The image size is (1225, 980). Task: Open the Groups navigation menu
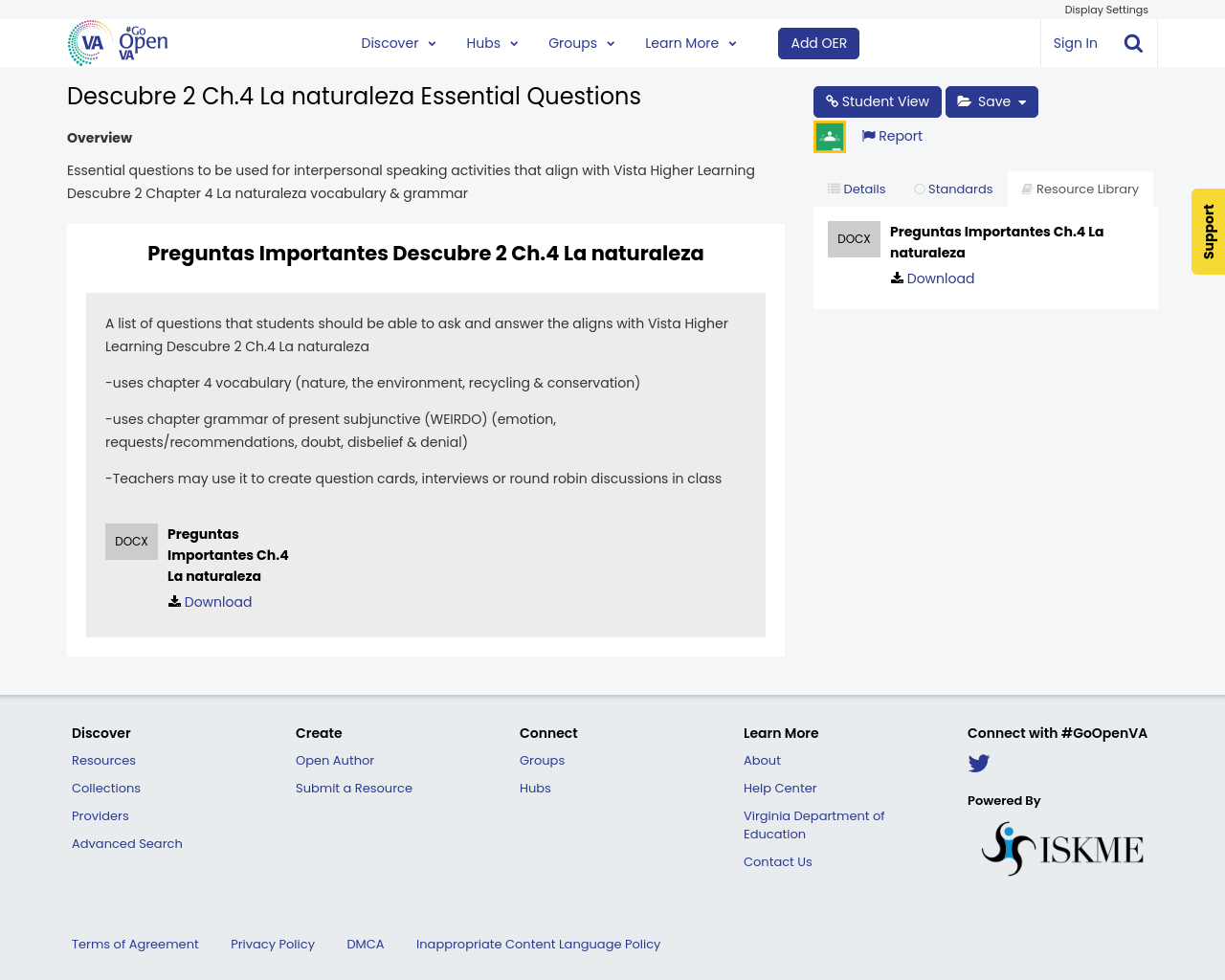[x=581, y=43]
